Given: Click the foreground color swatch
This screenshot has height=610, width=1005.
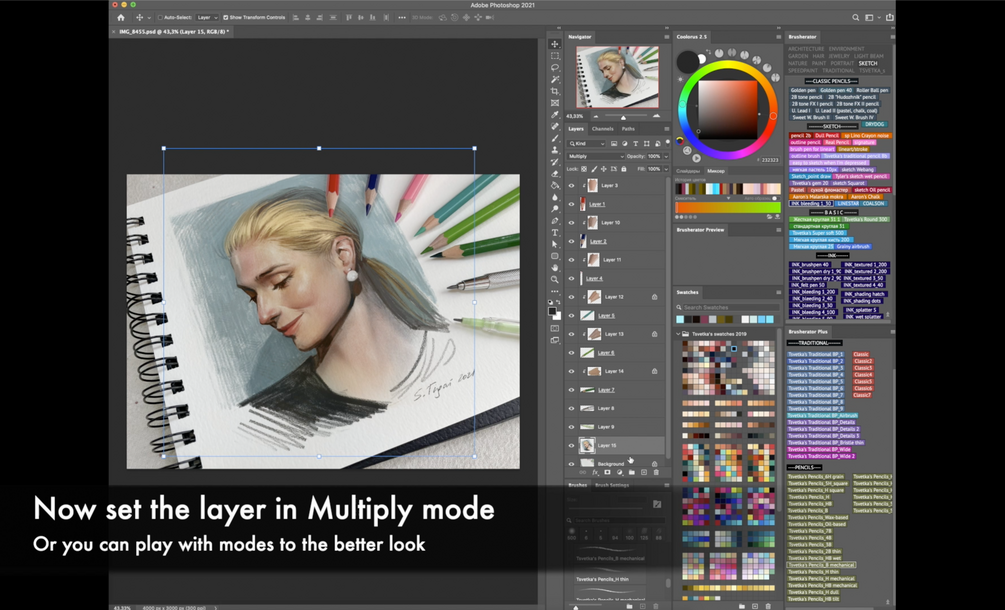Looking at the screenshot, I should point(552,311).
